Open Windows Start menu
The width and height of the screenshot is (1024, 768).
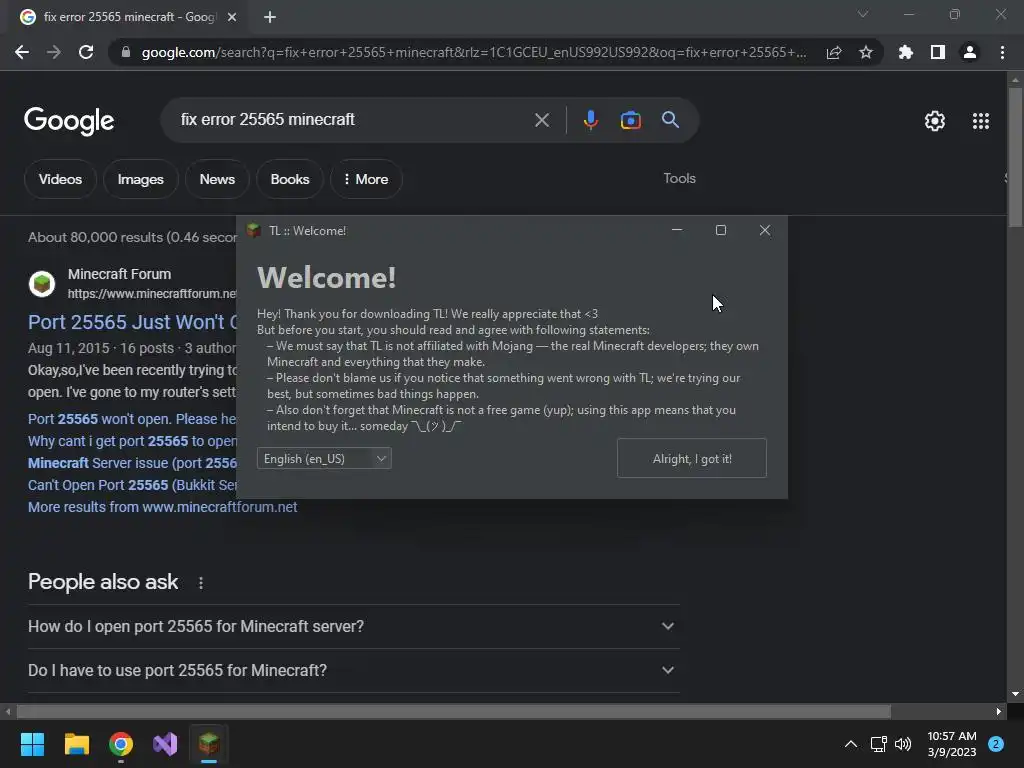[32, 744]
